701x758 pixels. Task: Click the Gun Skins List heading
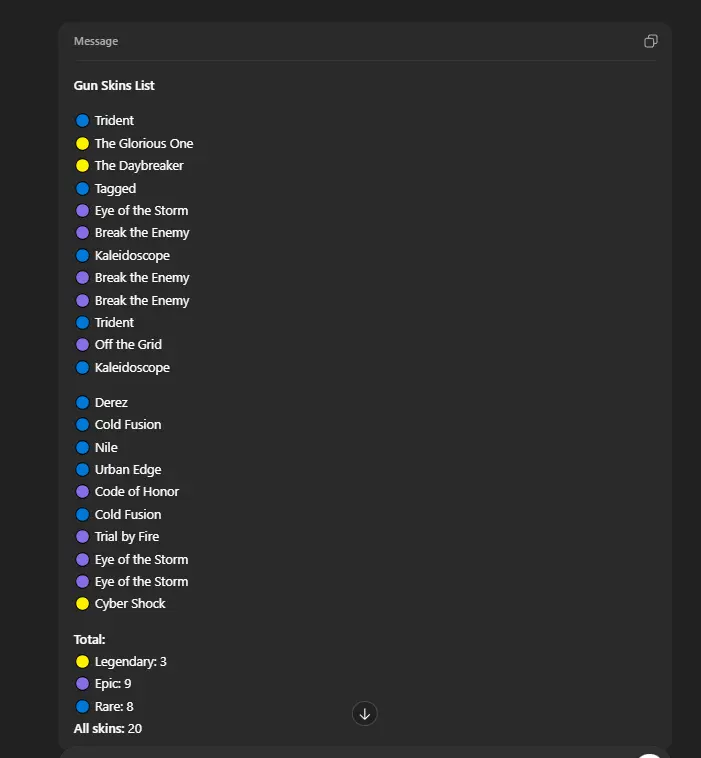[x=114, y=86]
